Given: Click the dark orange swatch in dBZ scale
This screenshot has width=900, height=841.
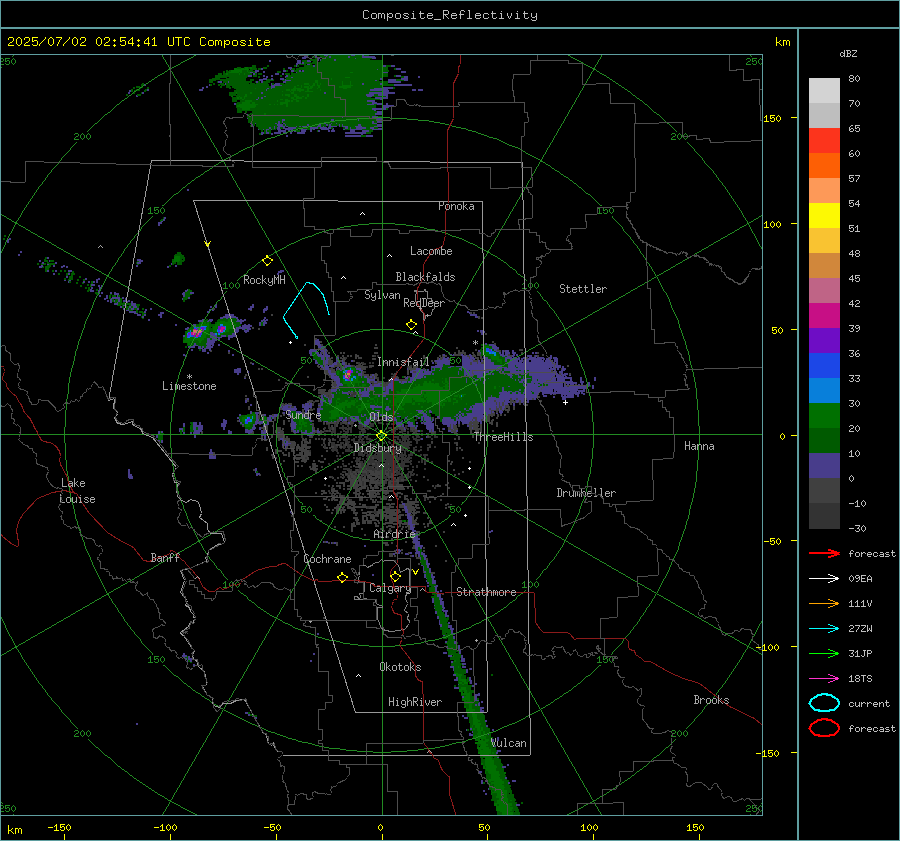Looking at the screenshot, I should [x=824, y=166].
